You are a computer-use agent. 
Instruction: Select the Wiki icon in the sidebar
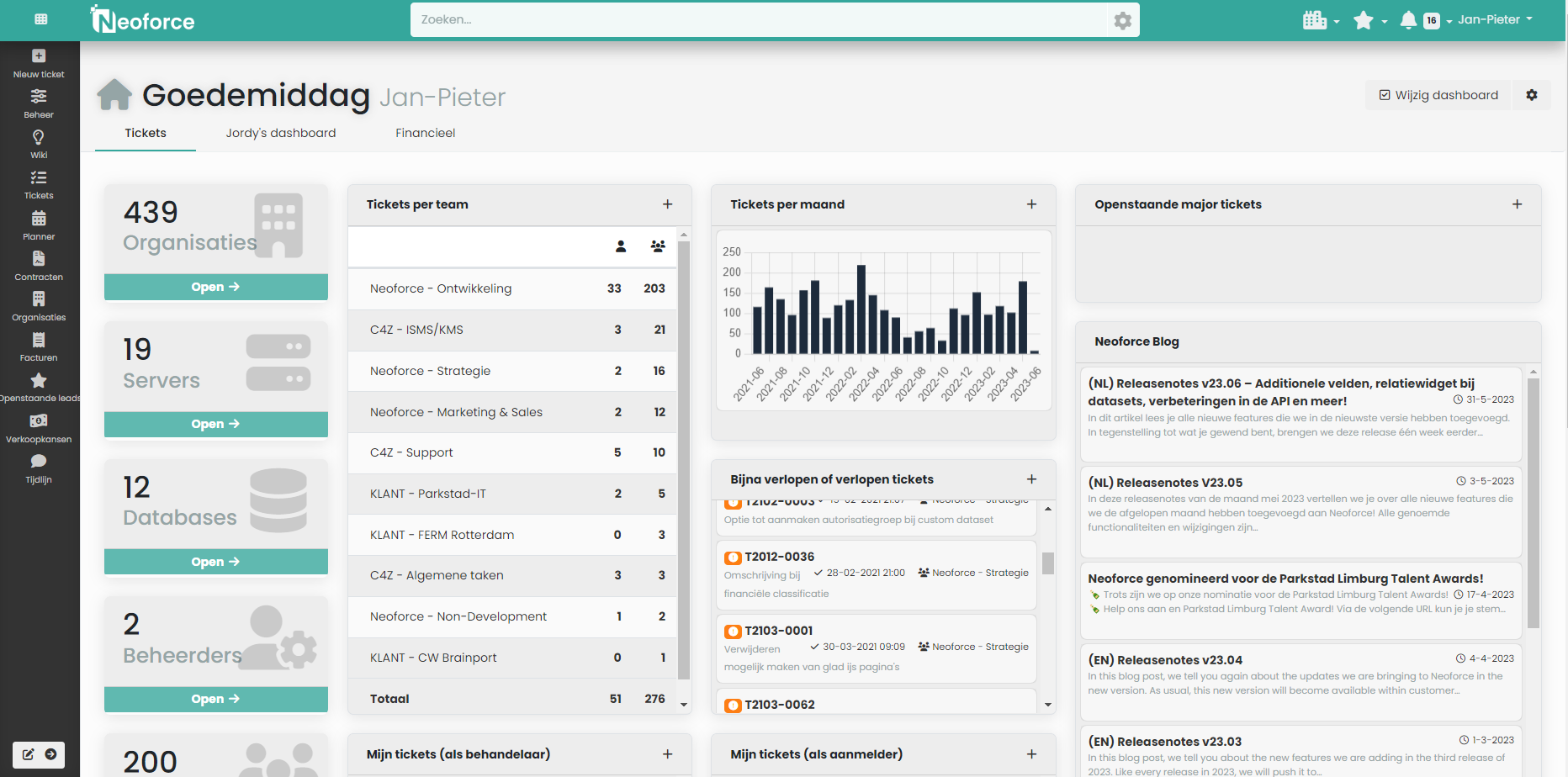pos(38,136)
